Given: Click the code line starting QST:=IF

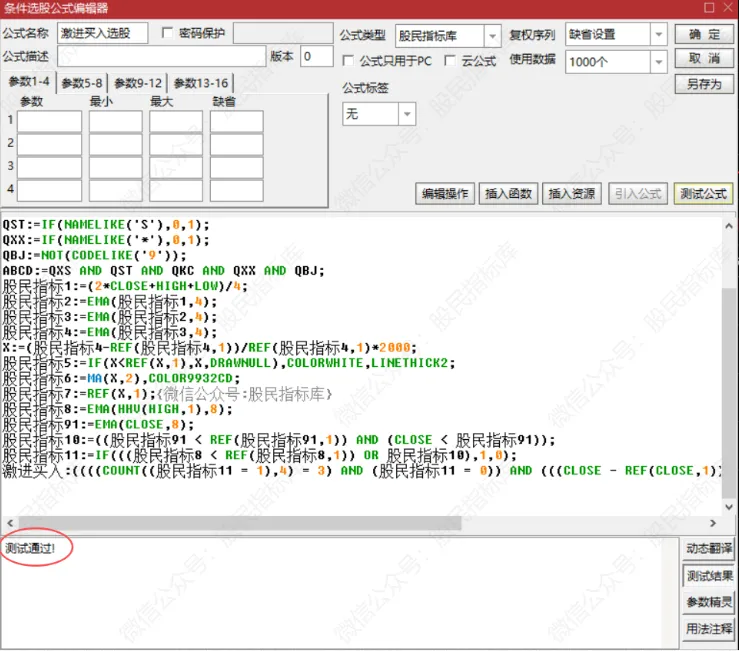Looking at the screenshot, I should [106, 225].
